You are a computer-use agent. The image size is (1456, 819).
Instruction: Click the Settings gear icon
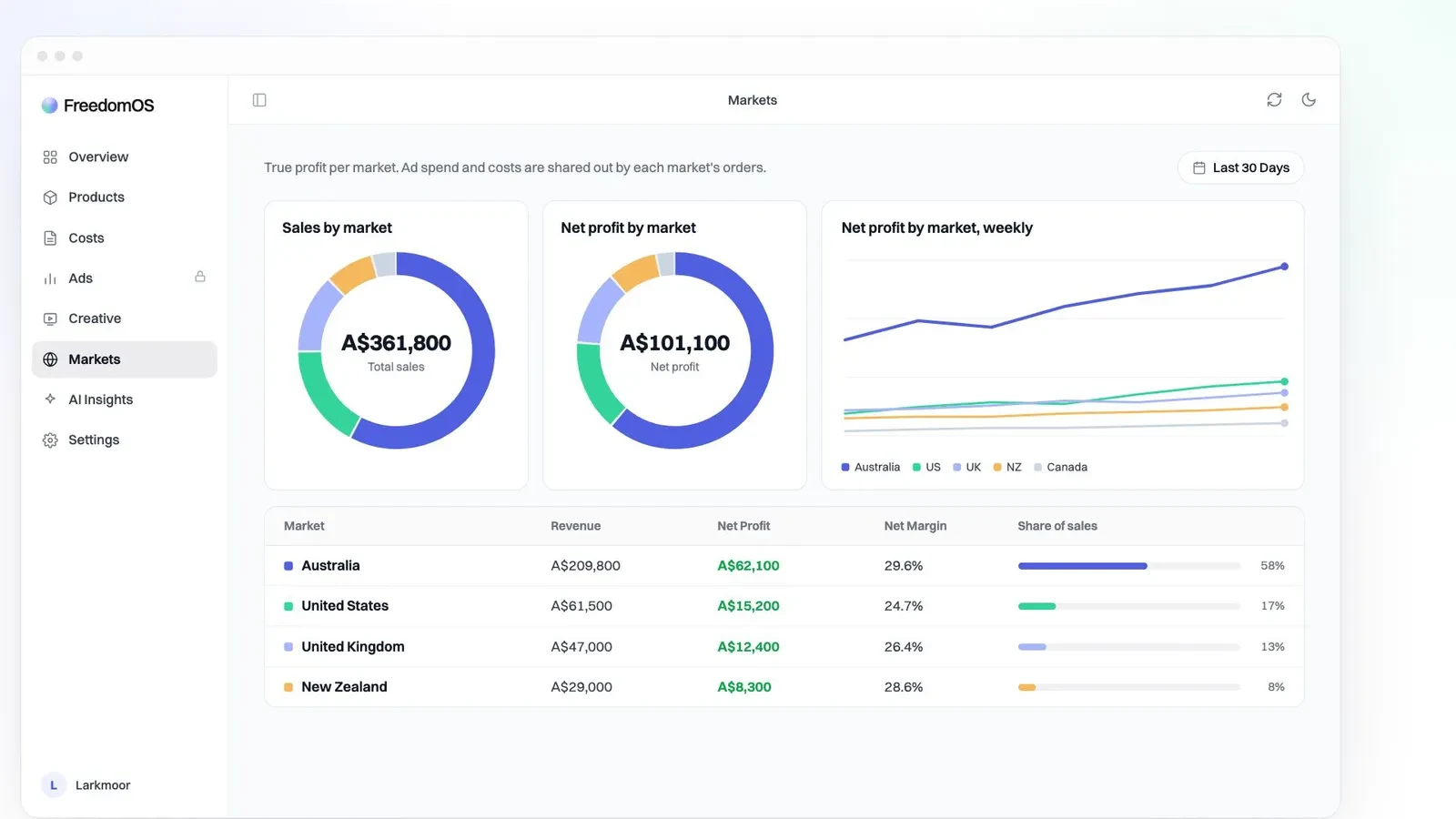point(50,440)
